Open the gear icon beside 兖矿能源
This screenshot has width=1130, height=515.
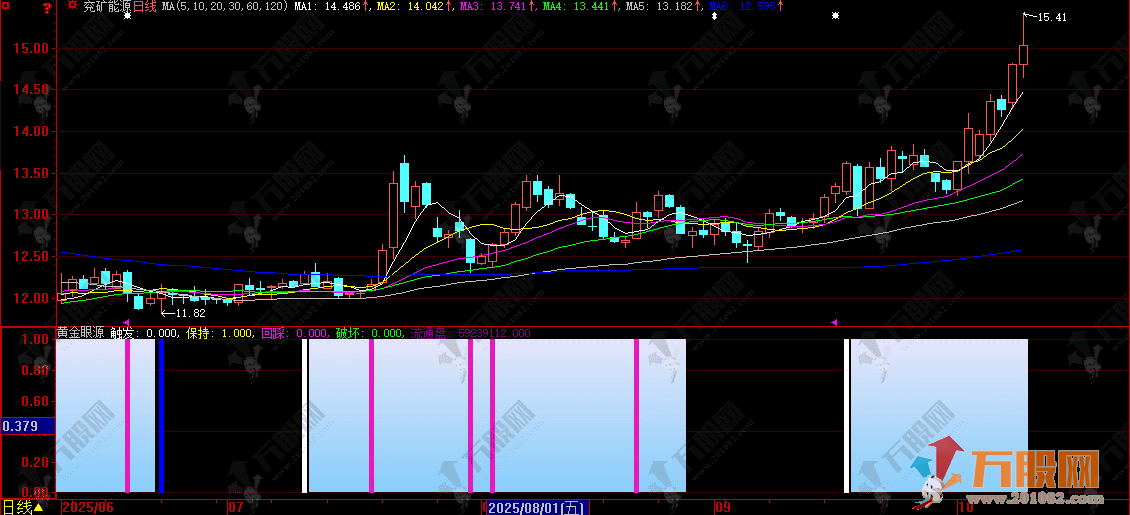pyautogui.click(x=72, y=6)
